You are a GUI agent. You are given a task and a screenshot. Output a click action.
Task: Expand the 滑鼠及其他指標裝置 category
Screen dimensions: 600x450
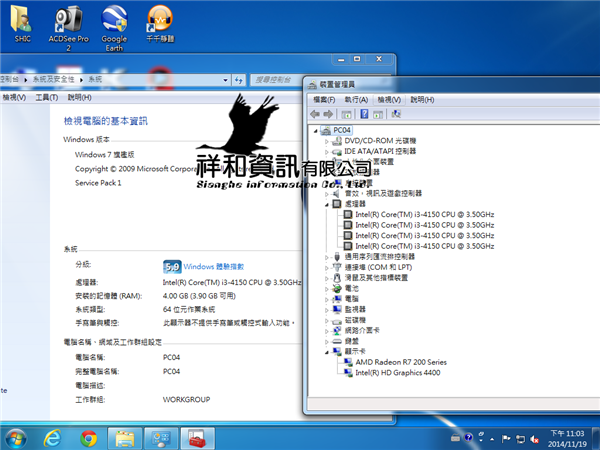327,278
